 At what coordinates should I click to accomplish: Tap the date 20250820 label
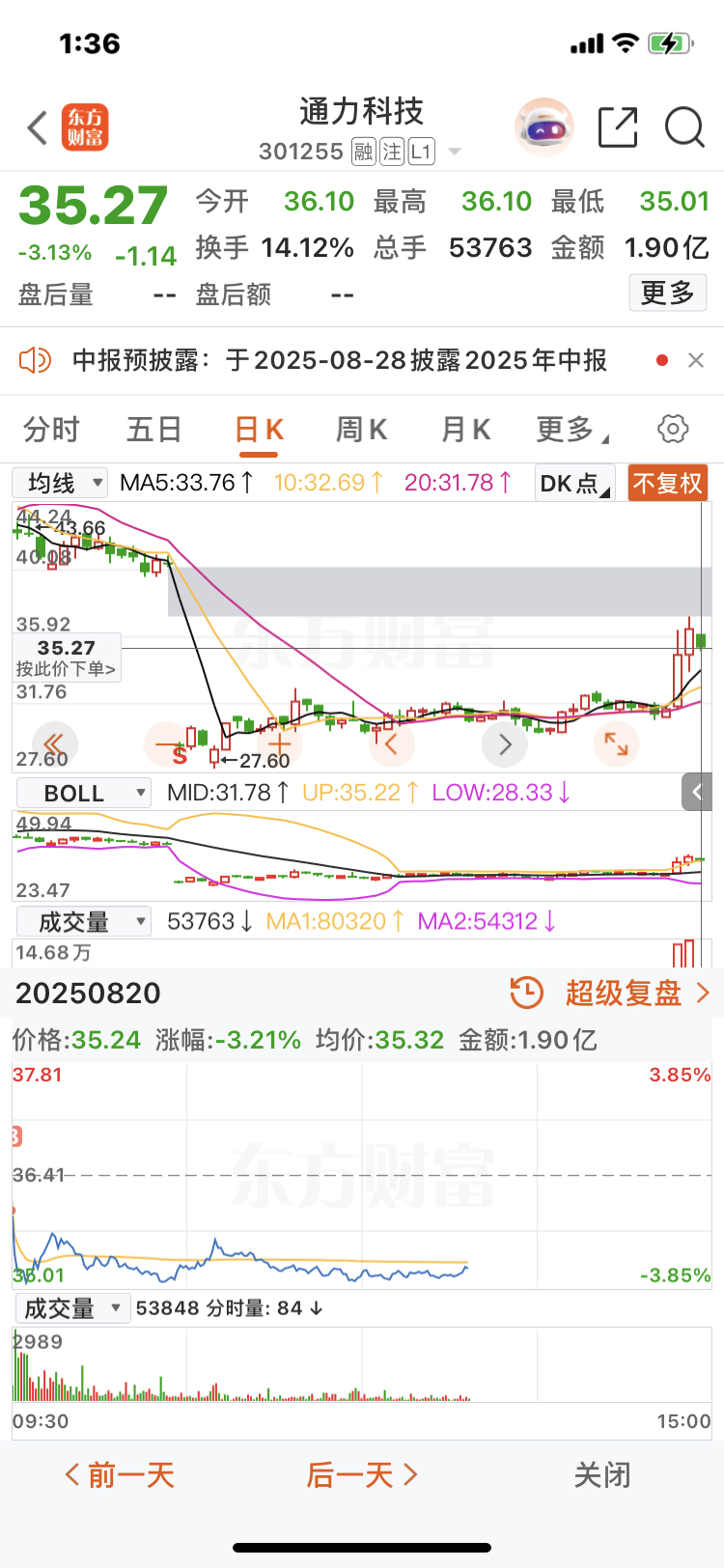coord(88,993)
